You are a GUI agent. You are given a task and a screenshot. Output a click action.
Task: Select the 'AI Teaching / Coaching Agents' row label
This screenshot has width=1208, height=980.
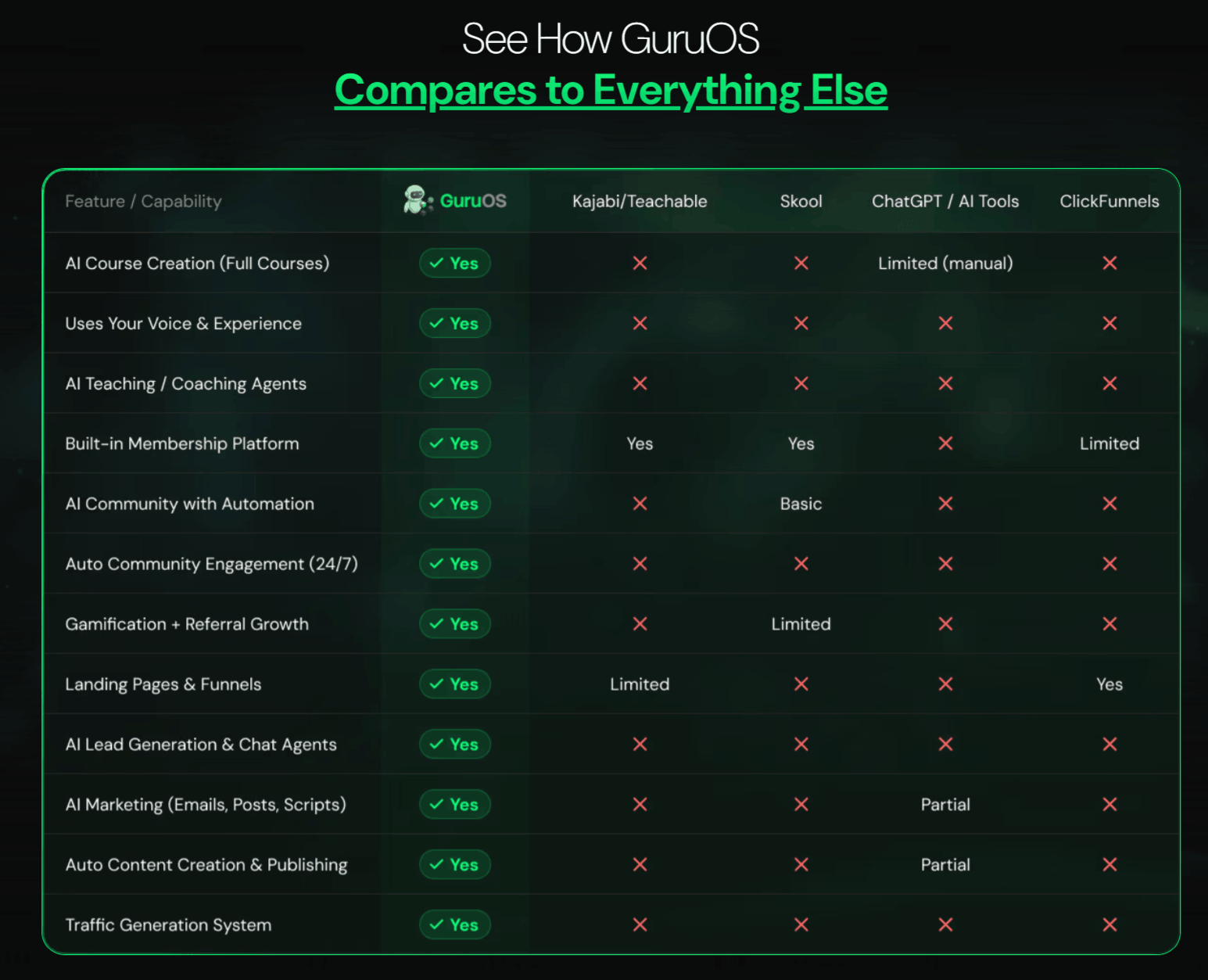[x=185, y=383]
